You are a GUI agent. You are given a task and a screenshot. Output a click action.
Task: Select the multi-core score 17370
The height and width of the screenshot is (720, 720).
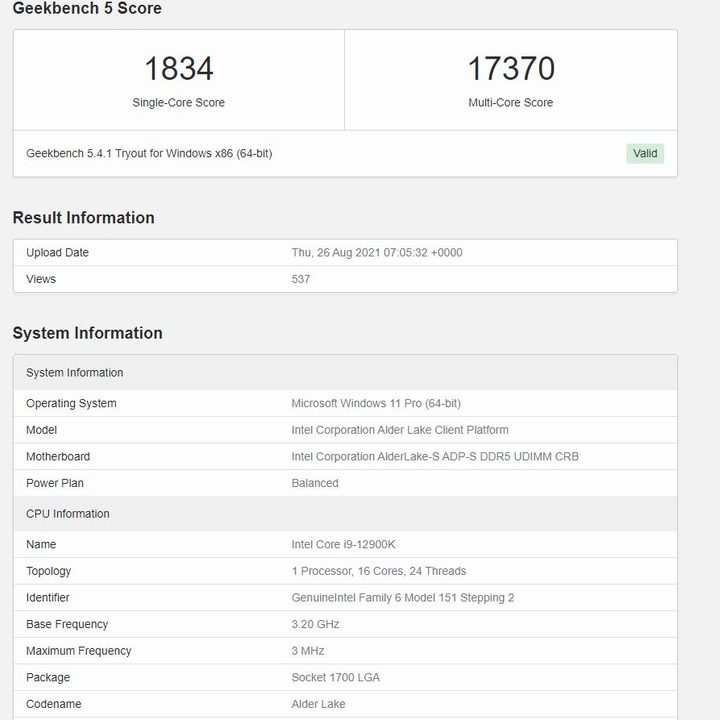click(x=511, y=69)
